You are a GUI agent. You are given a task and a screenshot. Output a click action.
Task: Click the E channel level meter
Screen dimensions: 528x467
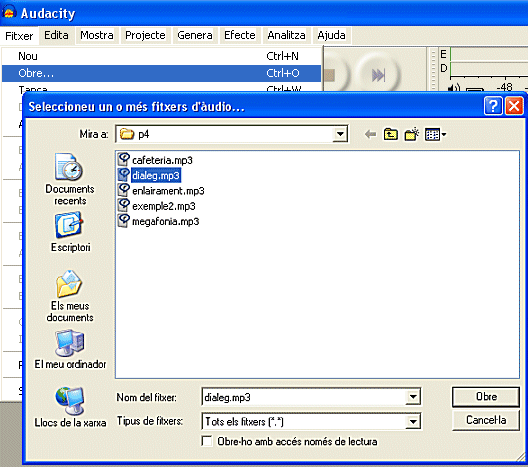[489, 54]
